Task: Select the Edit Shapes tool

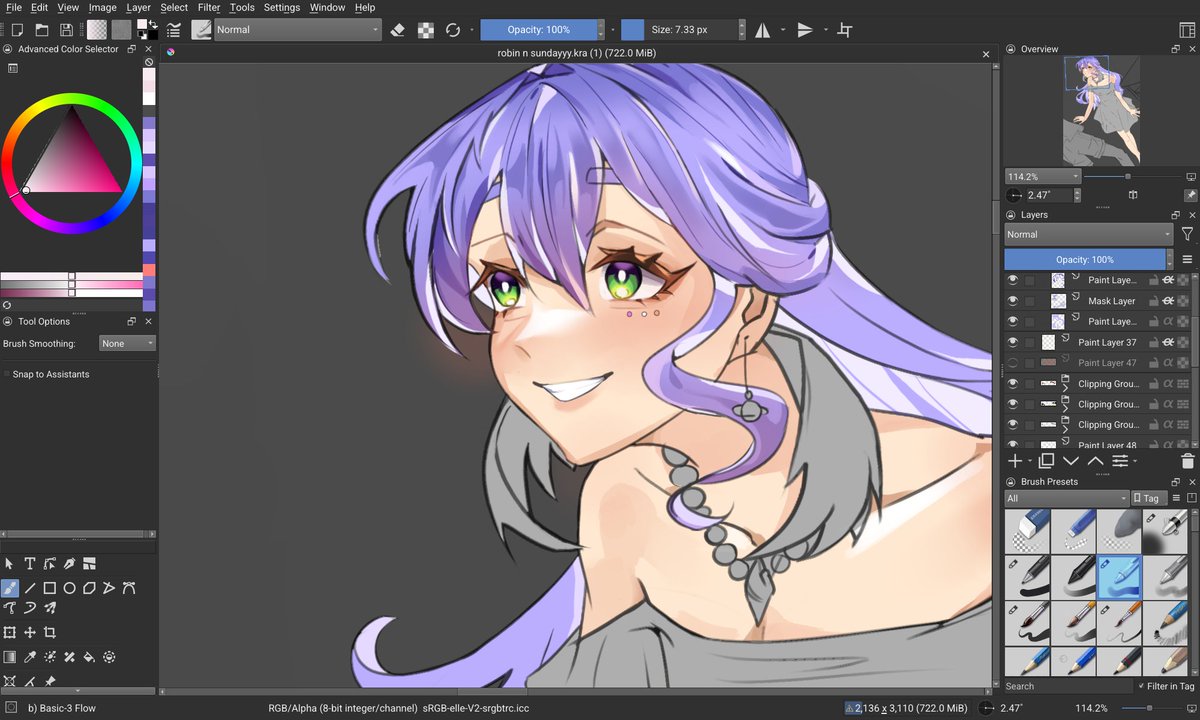Action: tap(49, 564)
